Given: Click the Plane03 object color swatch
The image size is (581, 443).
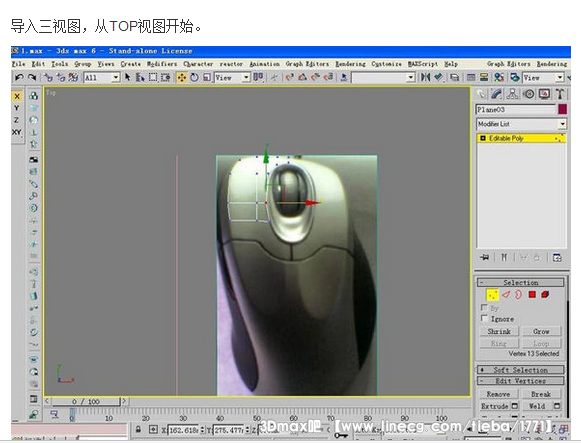Looking at the screenshot, I should click(562, 109).
